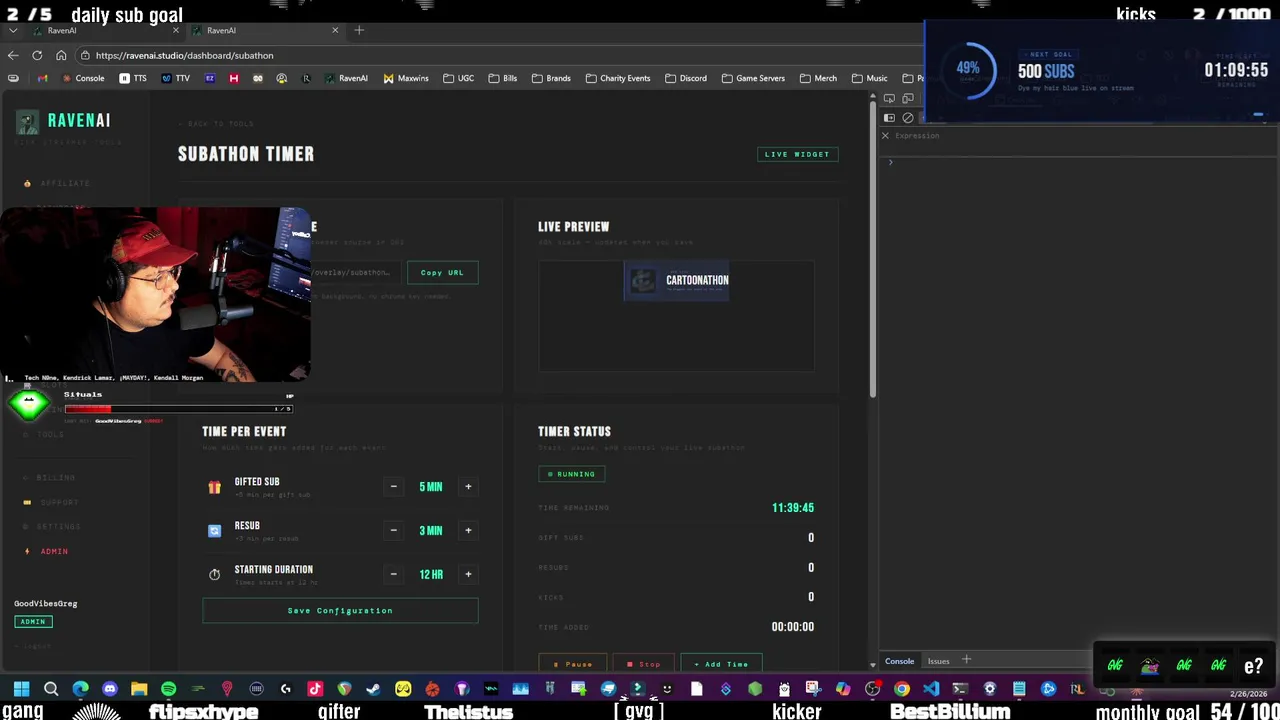The image size is (1280, 720).
Task: Copy the overlay URL with Copy URL
Action: click(x=442, y=272)
